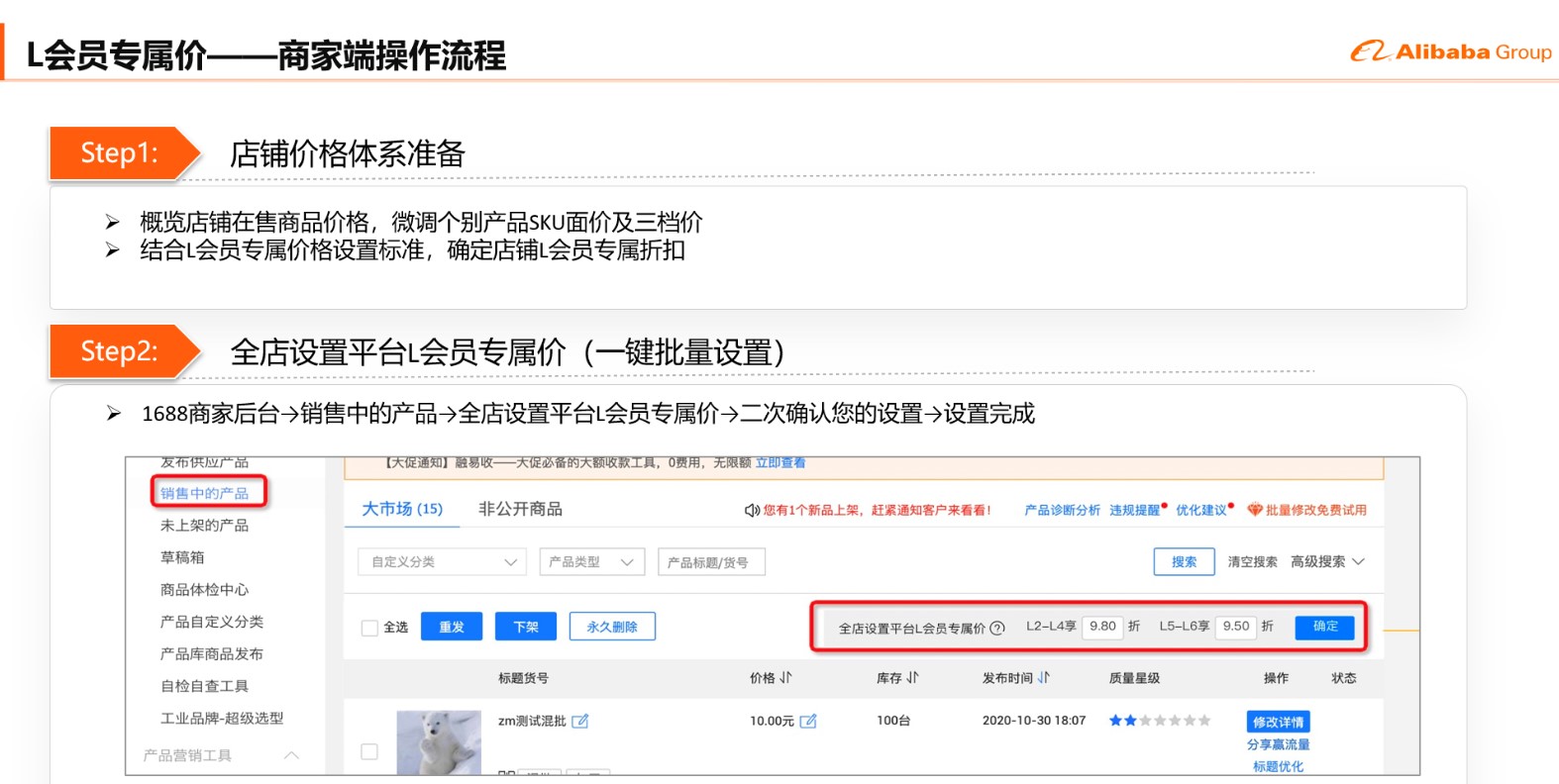Click the help question mark beside 全店设置平台L会员专属价
Image resolution: width=1559 pixels, height=784 pixels.
pos(997,628)
